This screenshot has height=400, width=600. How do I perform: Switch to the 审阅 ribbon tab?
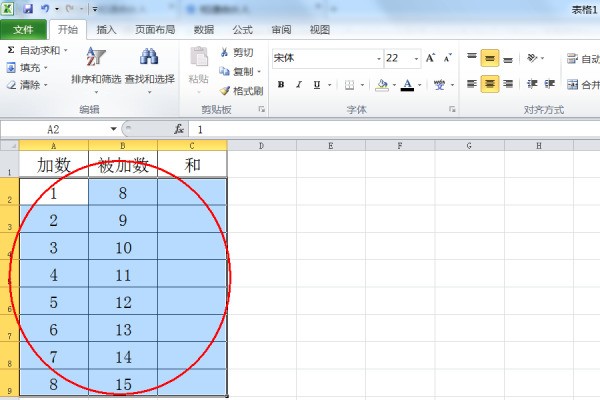(281, 29)
